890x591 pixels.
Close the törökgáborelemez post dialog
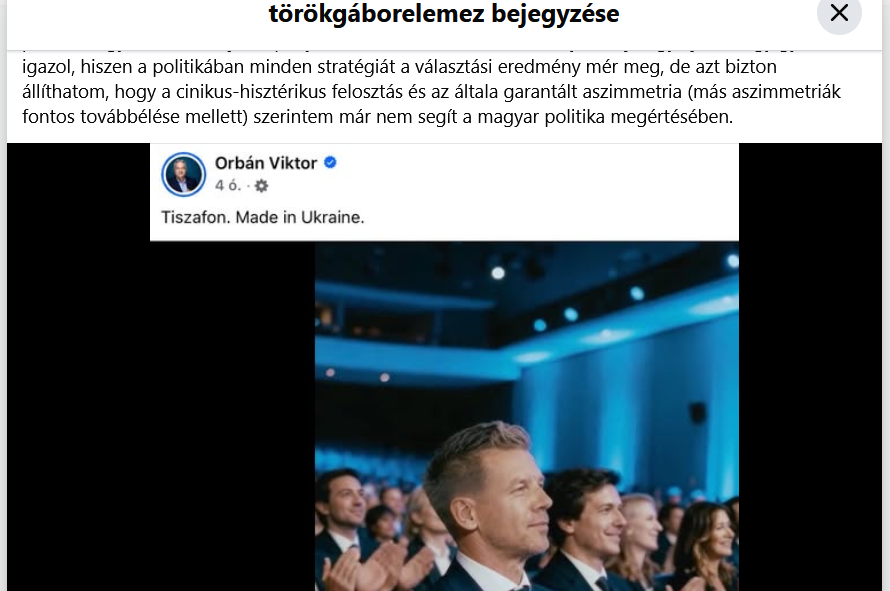[x=839, y=12]
